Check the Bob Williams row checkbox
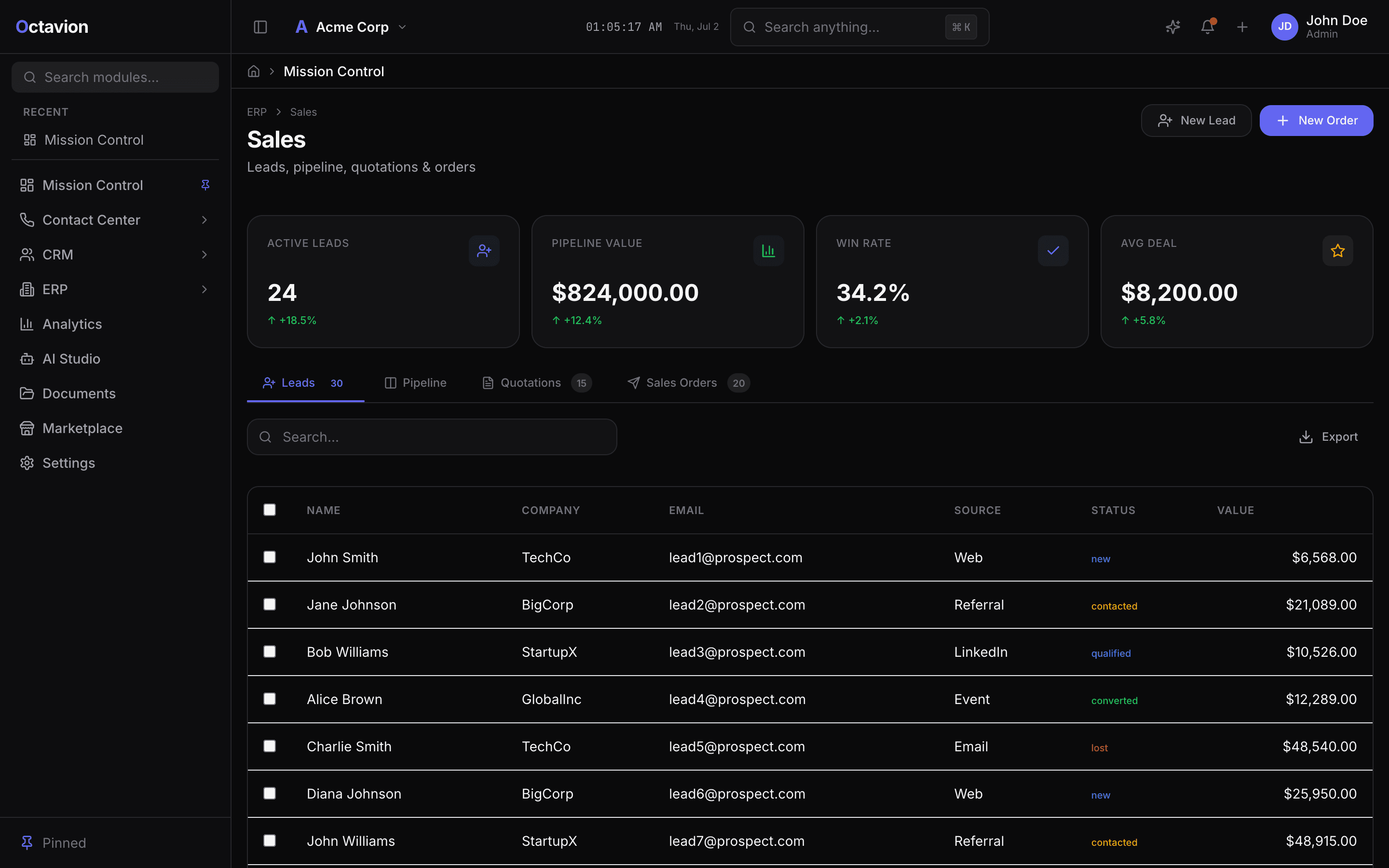This screenshot has height=868, width=1389. pos(269,651)
